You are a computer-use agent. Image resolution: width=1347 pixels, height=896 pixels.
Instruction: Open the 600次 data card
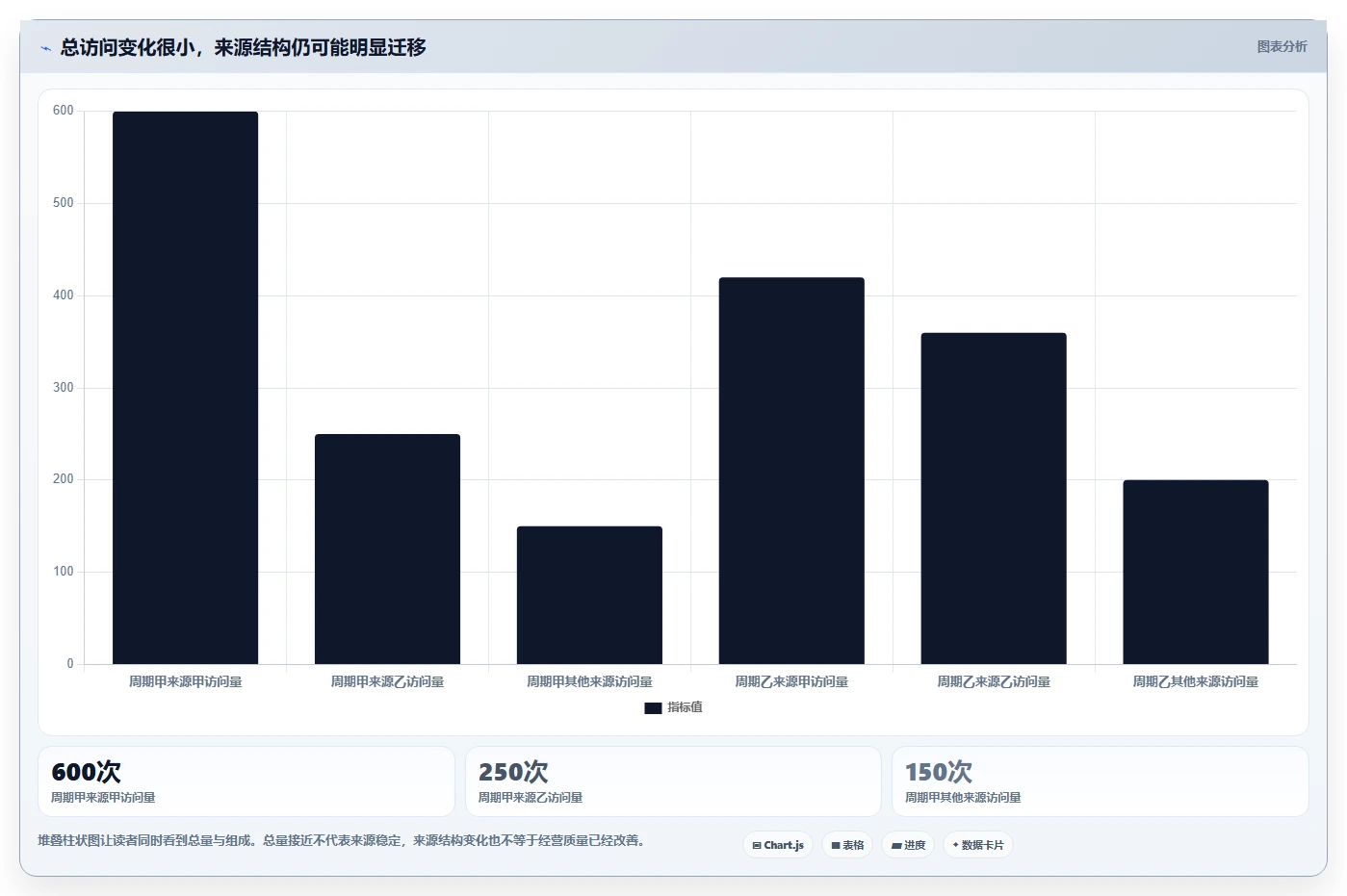click(x=246, y=781)
